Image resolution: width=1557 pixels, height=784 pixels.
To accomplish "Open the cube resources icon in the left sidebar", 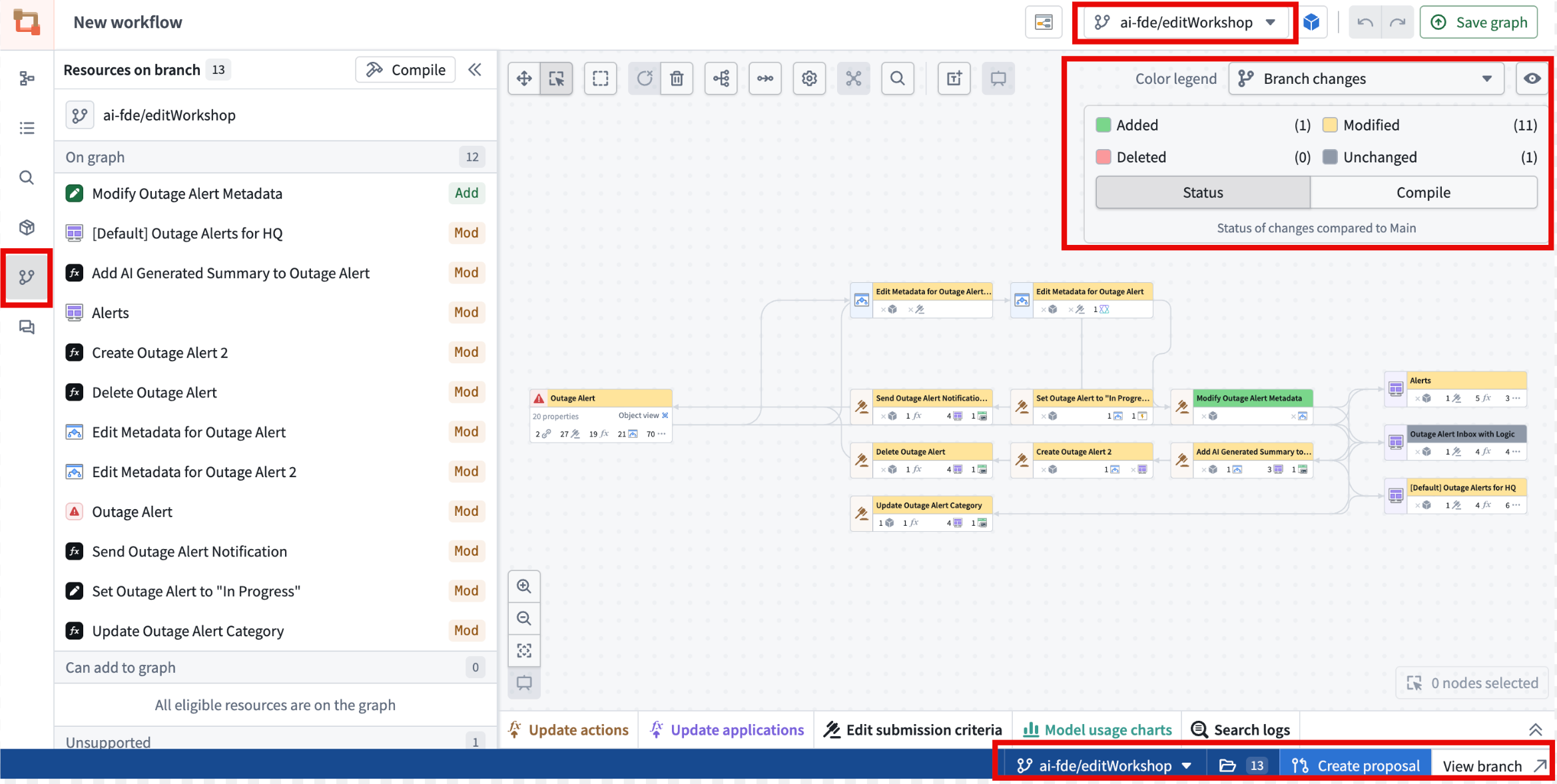I will coord(27,228).
